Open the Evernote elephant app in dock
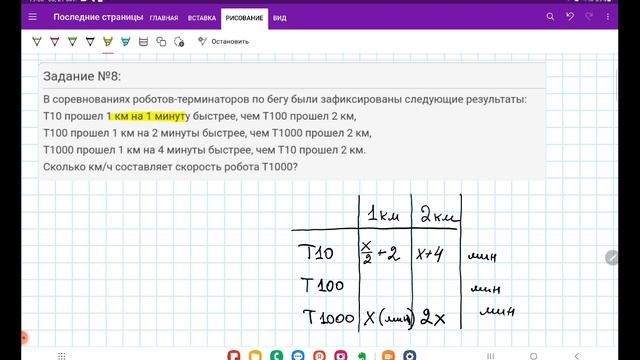The height and width of the screenshot is (360, 640). 362,356
